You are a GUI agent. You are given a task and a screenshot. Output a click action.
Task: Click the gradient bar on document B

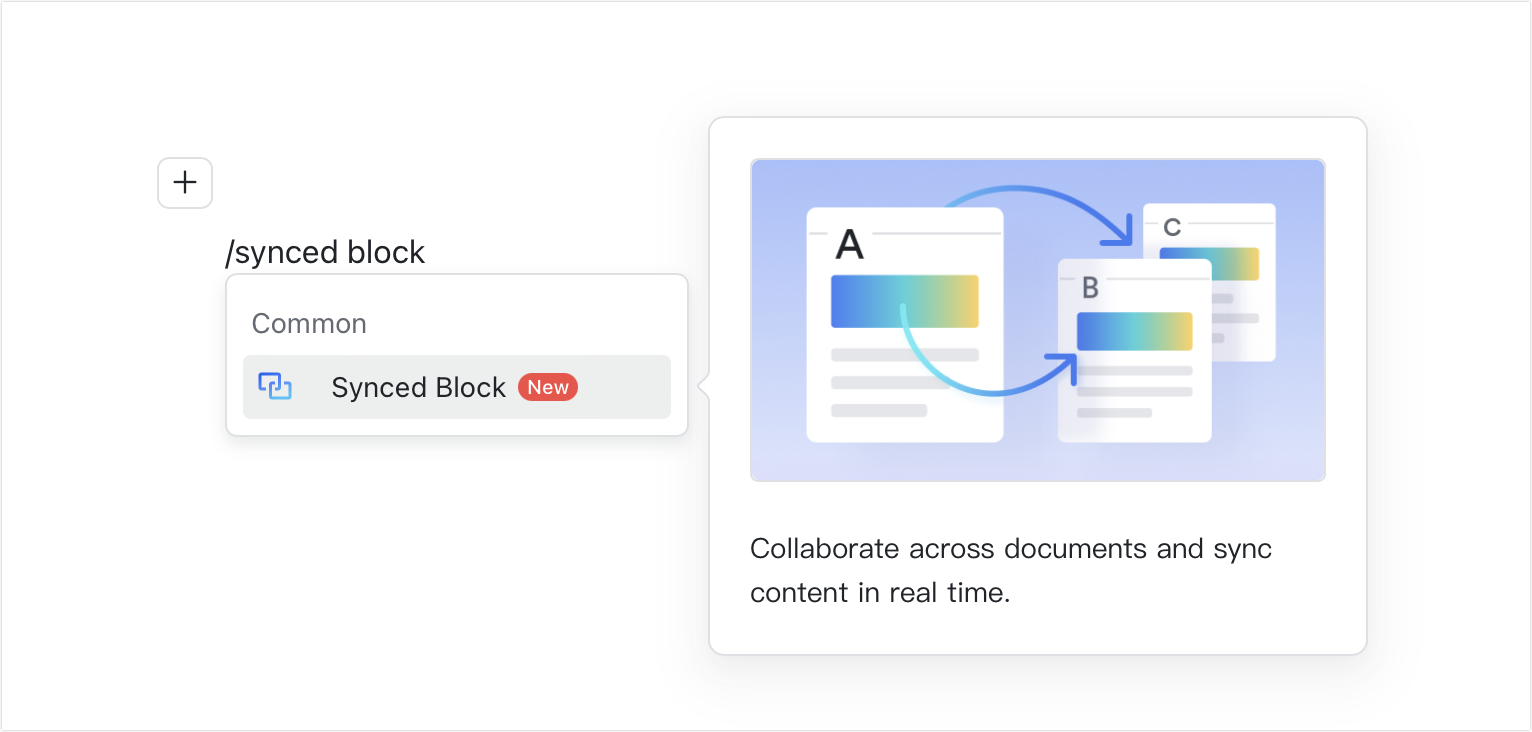(x=1134, y=332)
